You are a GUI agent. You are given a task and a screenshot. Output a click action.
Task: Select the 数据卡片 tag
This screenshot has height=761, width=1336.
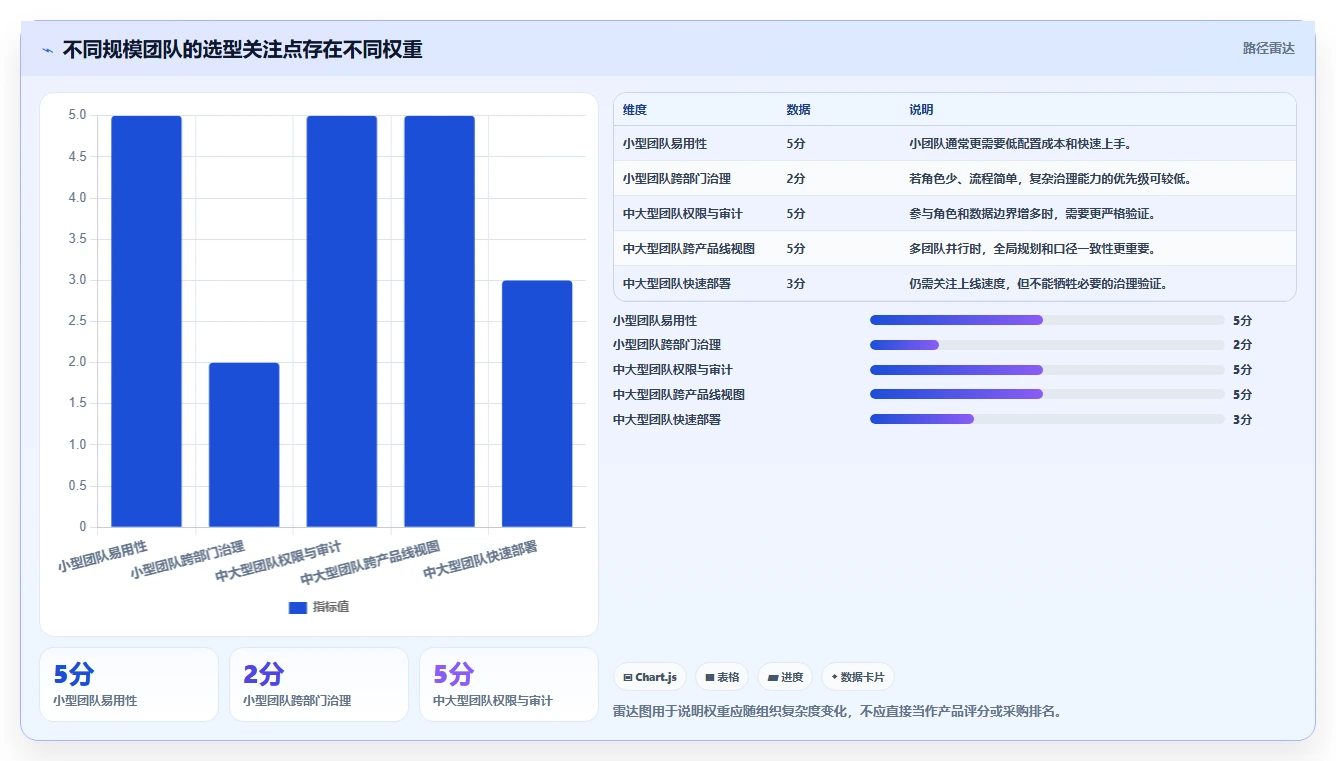(858, 677)
